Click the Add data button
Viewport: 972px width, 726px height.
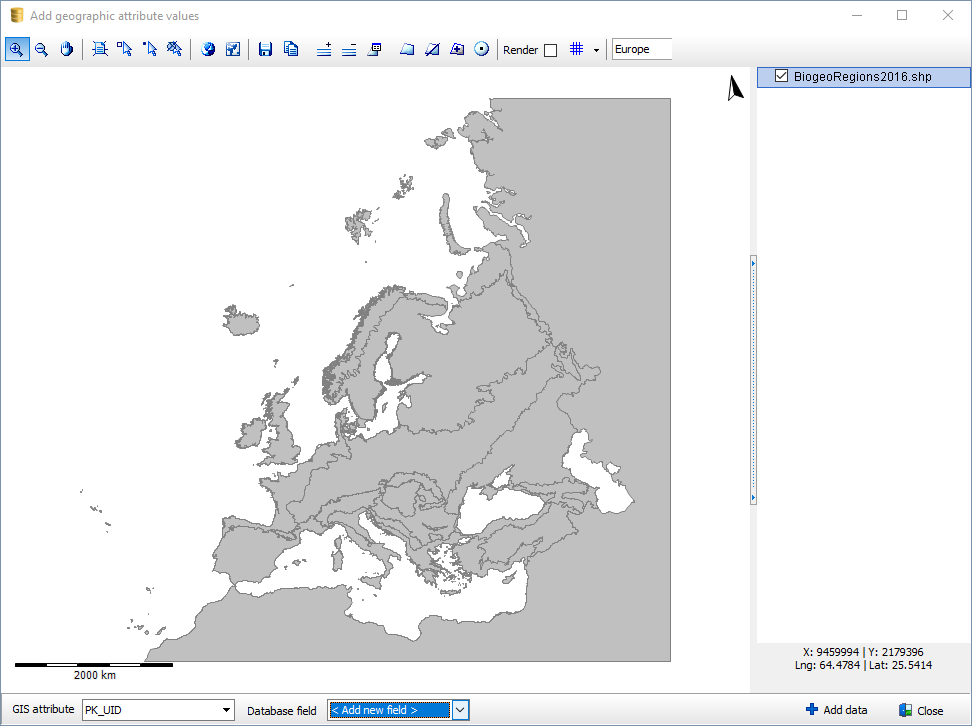click(x=836, y=710)
